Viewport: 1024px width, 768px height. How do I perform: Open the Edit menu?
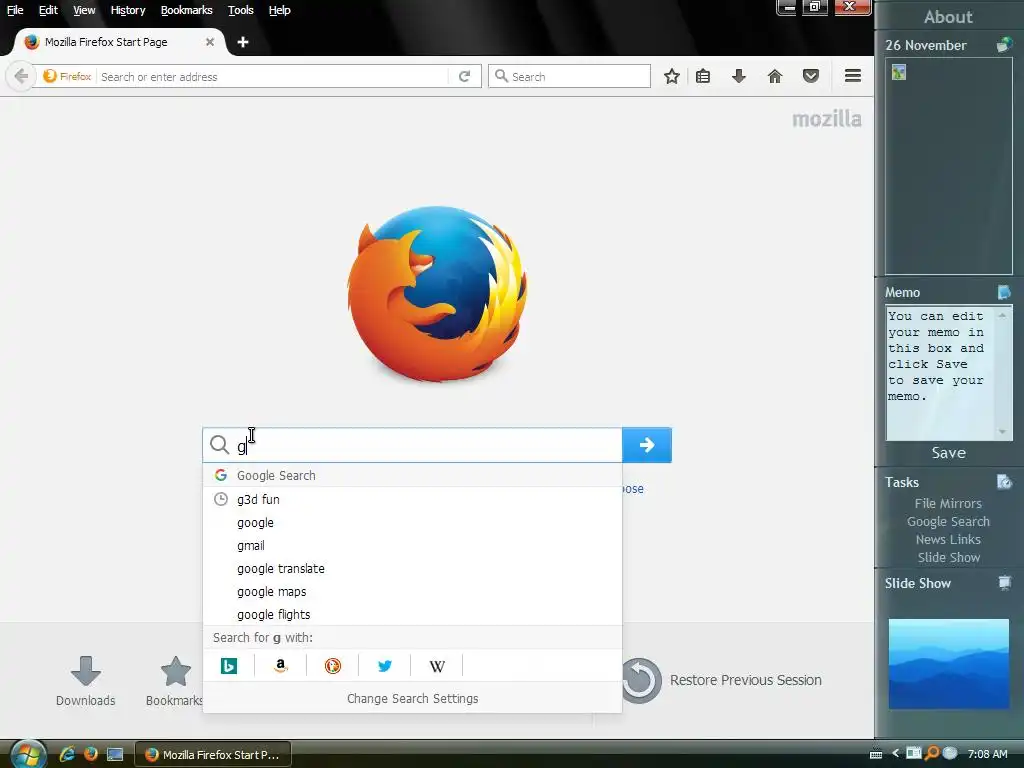tap(48, 10)
